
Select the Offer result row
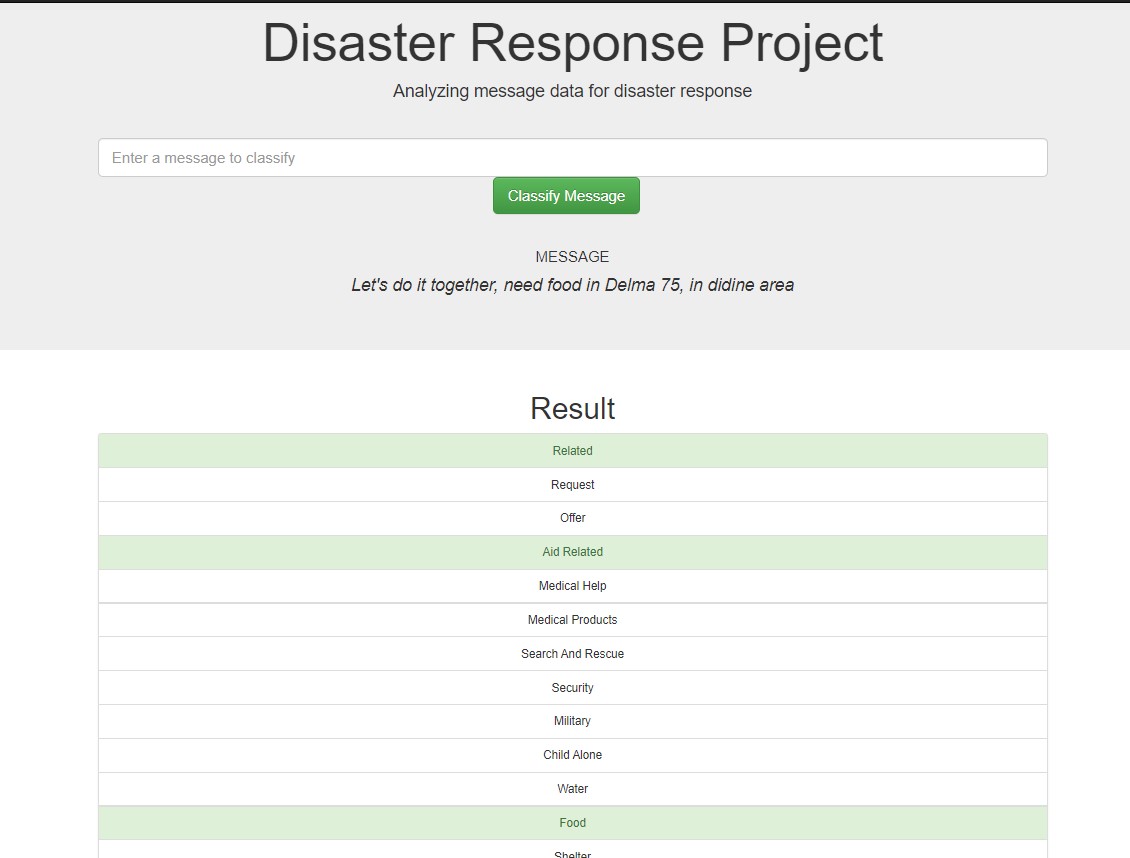(x=572, y=518)
